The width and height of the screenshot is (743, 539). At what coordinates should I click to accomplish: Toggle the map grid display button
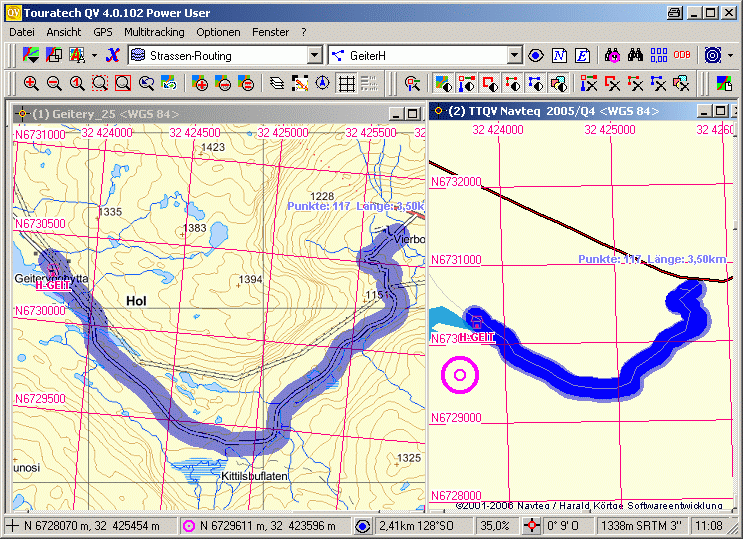coord(346,84)
